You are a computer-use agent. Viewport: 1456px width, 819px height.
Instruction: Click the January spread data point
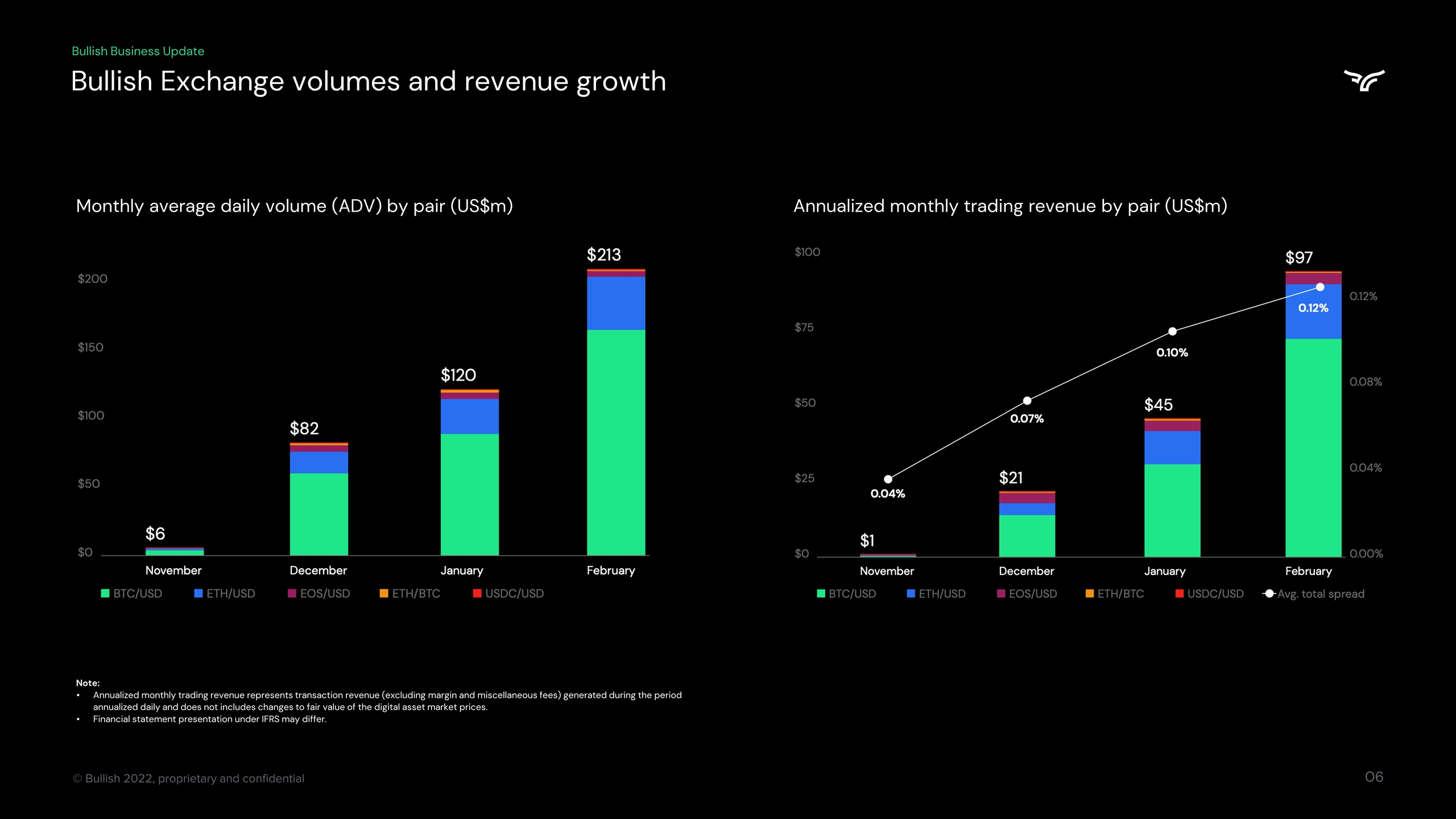(1172, 331)
